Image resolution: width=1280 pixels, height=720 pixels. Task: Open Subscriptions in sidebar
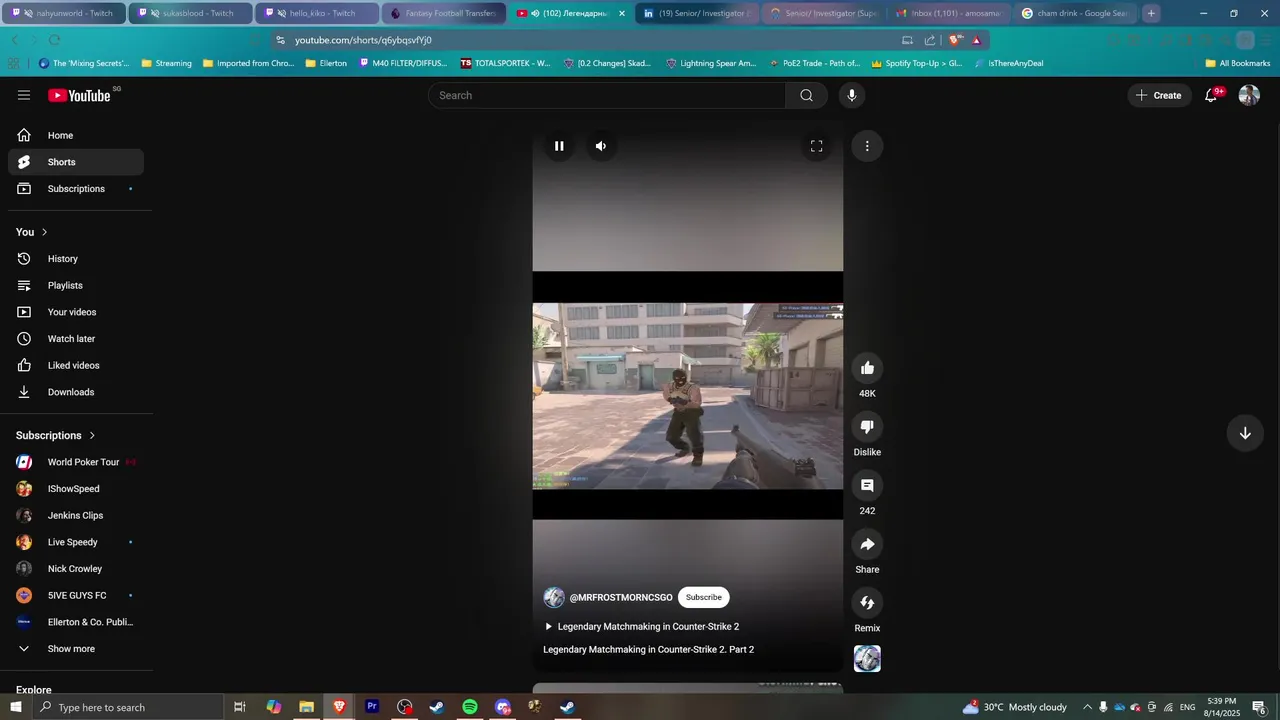pyautogui.click(x=76, y=189)
